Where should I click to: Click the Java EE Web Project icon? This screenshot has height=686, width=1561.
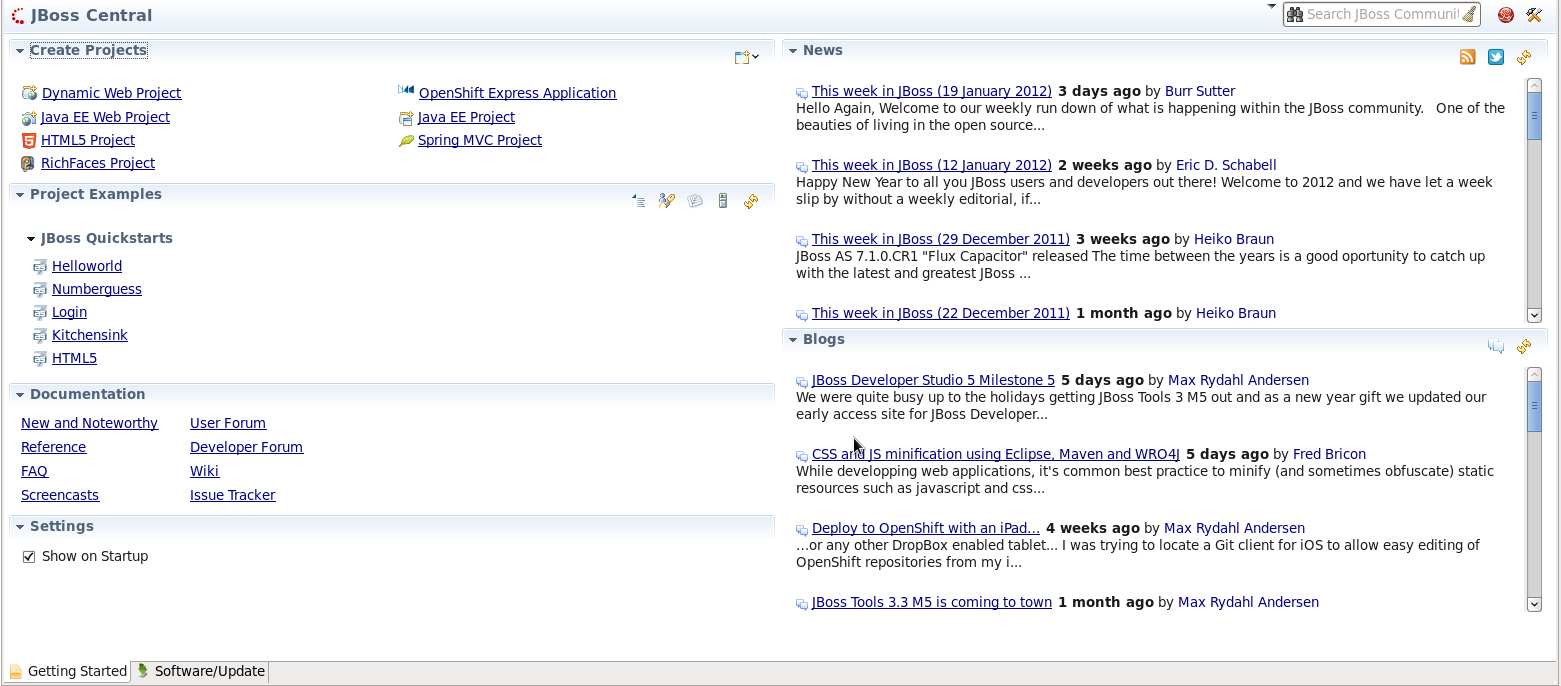(x=29, y=117)
